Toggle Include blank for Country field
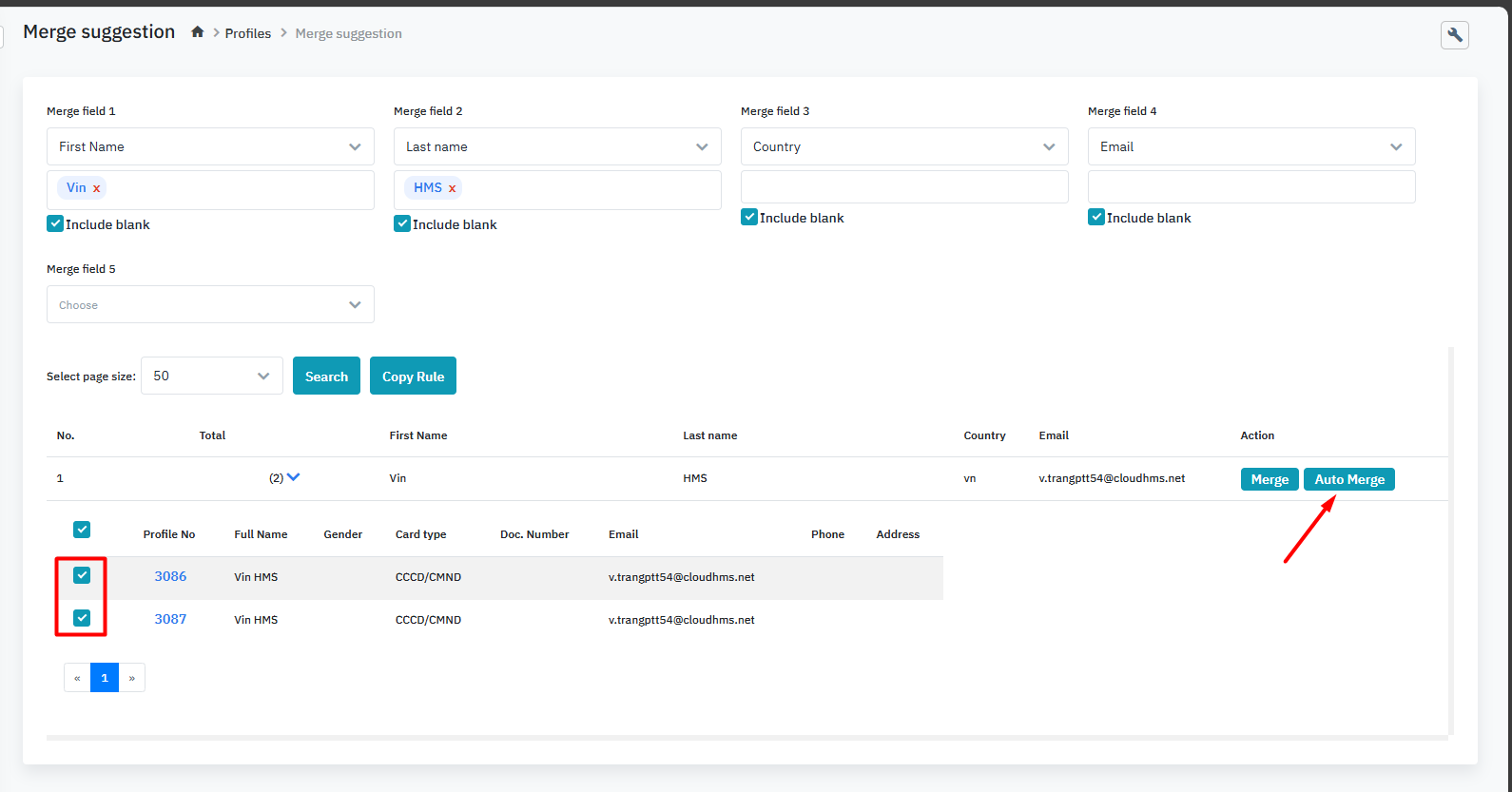The height and width of the screenshot is (792, 1512). (749, 218)
